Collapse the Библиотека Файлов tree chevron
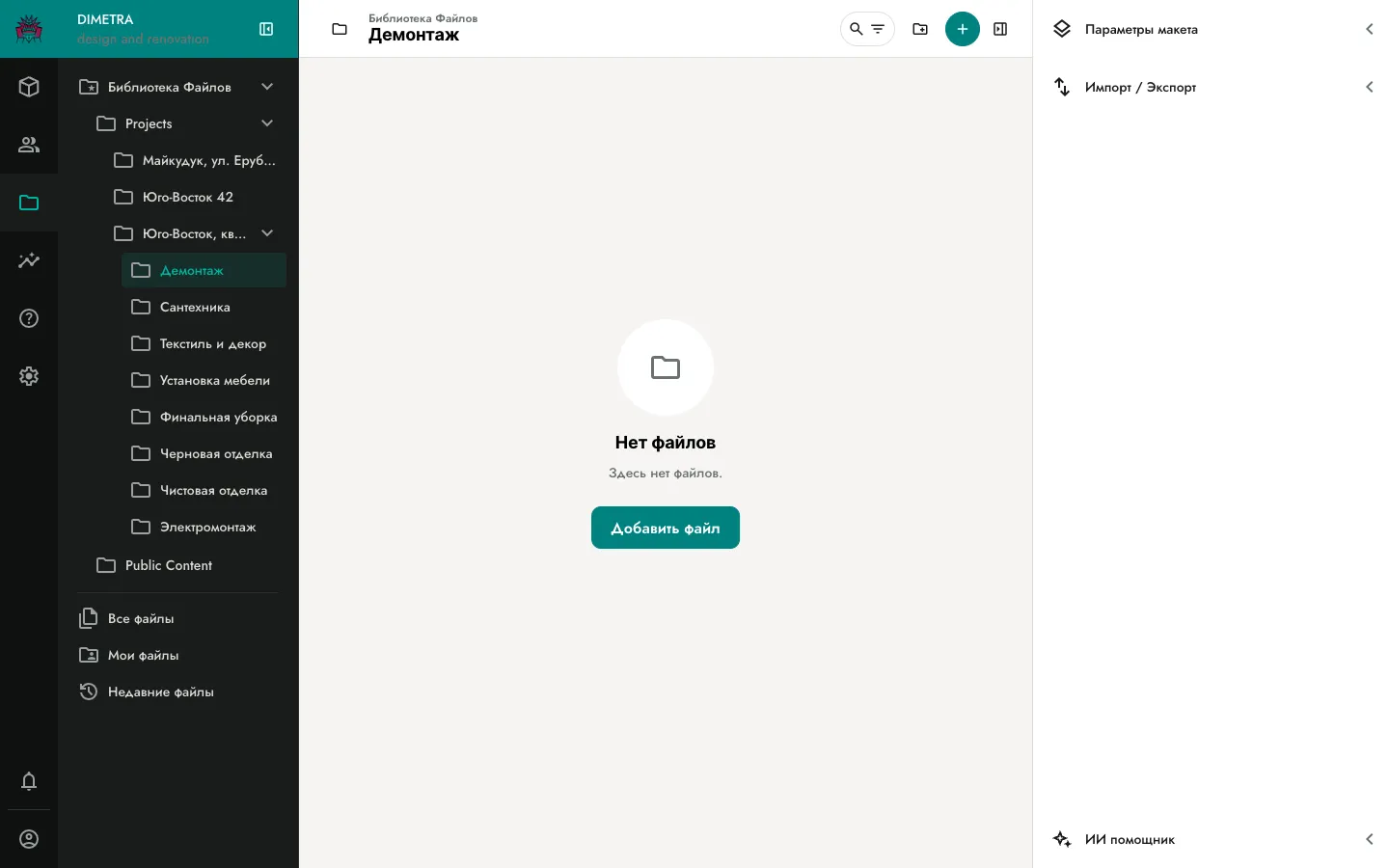The width and height of the screenshot is (1389, 868). 267,87
